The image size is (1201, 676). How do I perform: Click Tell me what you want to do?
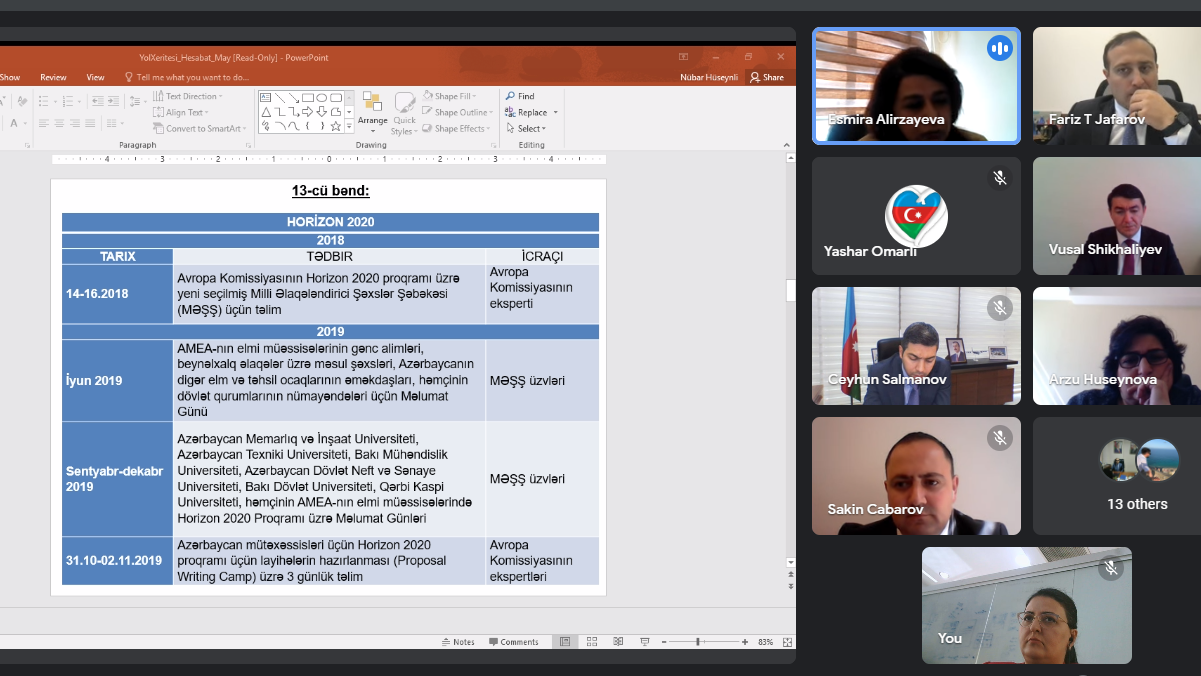click(187, 77)
